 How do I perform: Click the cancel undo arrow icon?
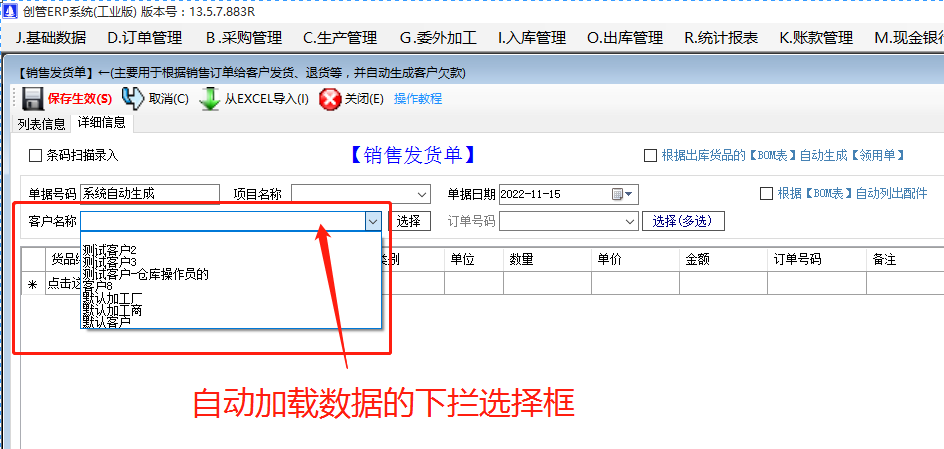click(133, 98)
